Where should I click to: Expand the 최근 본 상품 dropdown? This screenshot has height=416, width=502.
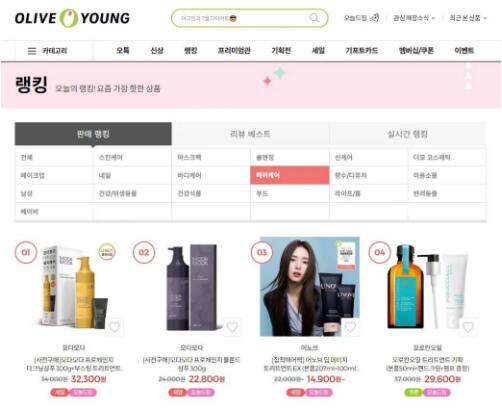(468, 18)
